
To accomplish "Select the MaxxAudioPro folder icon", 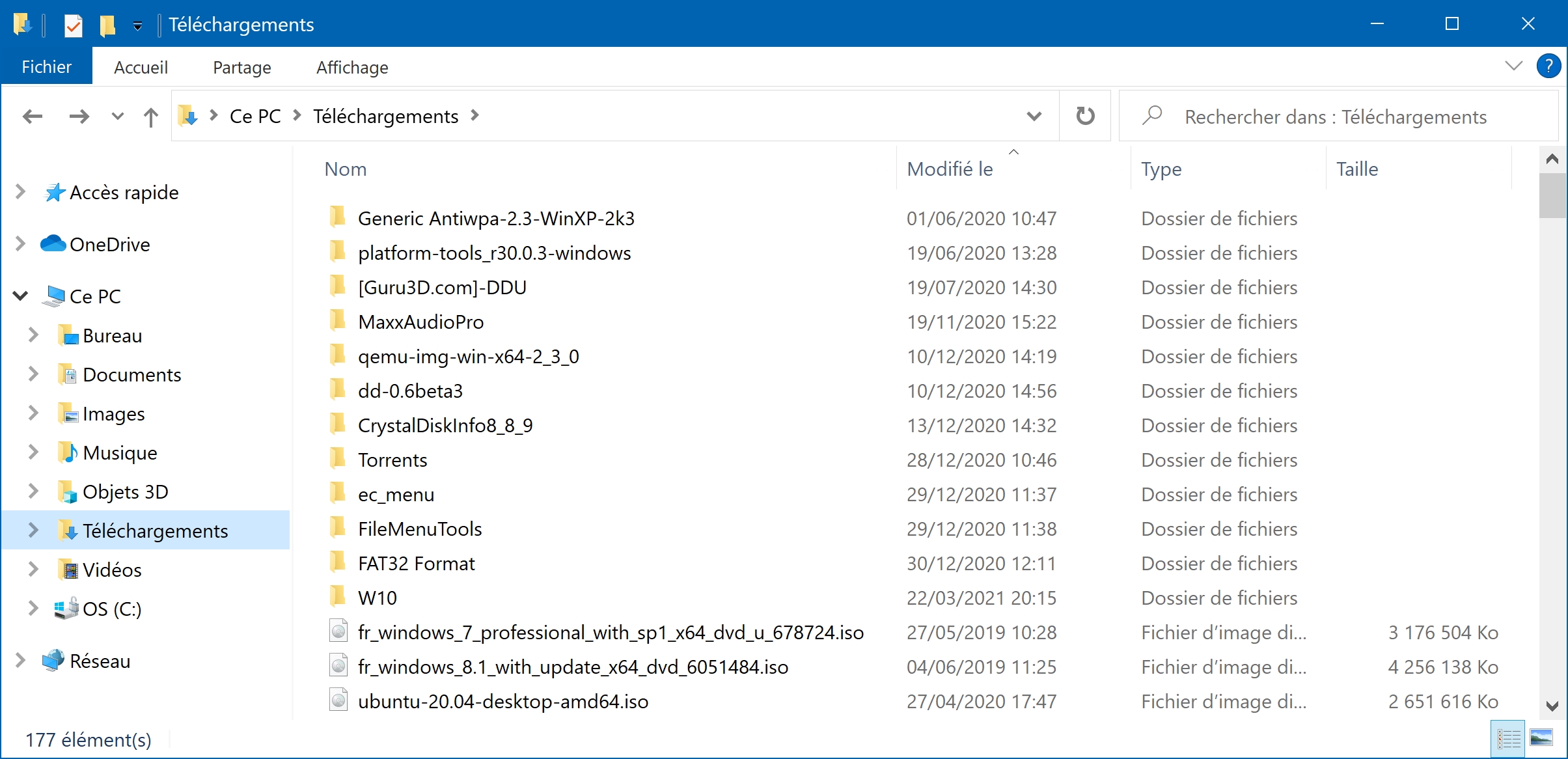I will point(338,321).
